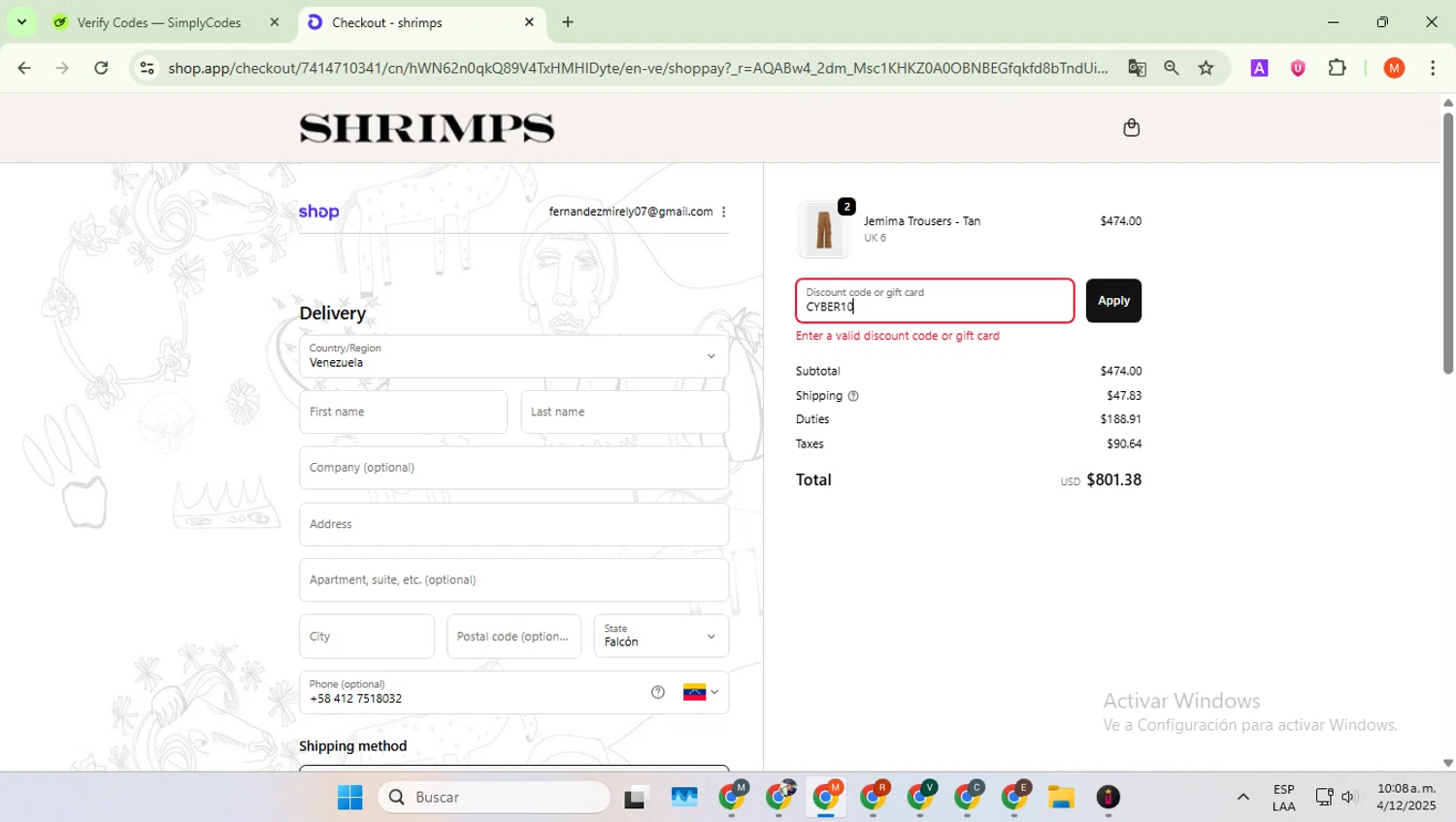The height and width of the screenshot is (822, 1456).
Task: Click the fernandezmirely07@gmail.com email text
Action: tap(631, 212)
